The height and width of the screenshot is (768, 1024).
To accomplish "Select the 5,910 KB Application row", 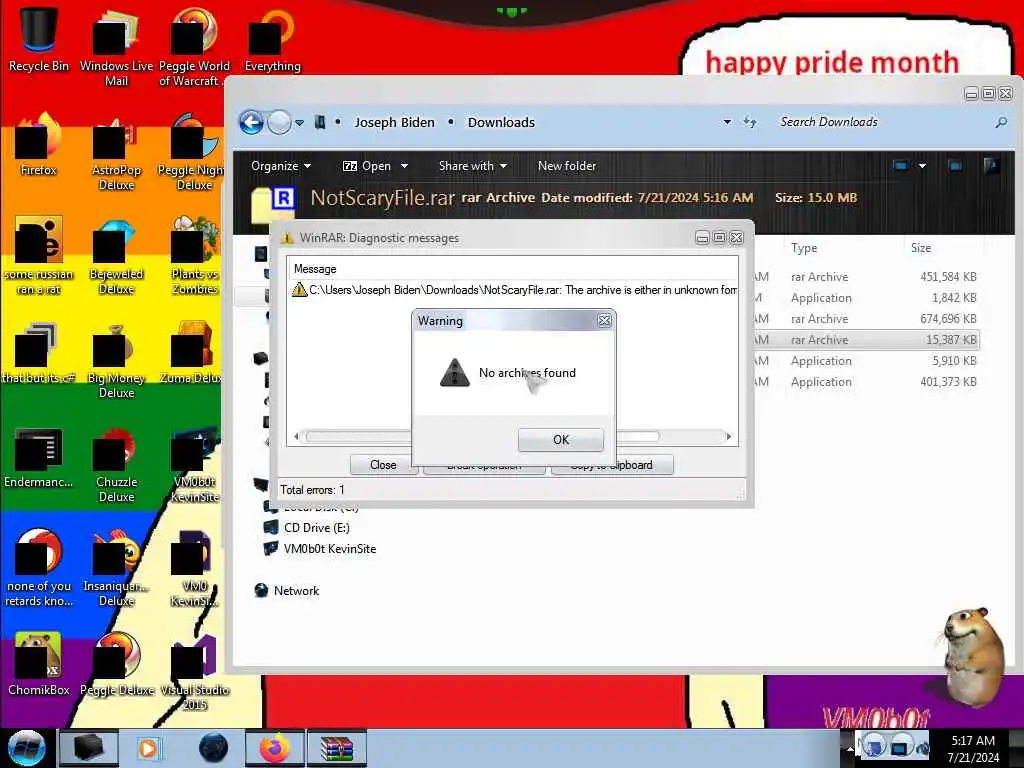I will [x=865, y=360].
